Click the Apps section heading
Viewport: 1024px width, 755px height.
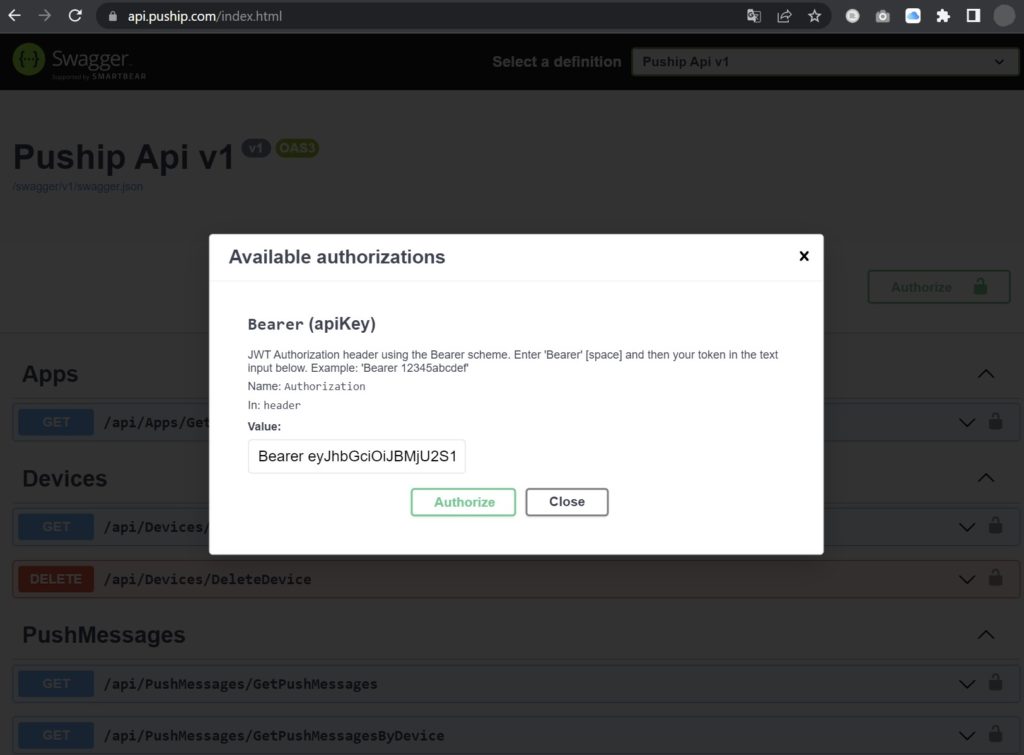50,374
